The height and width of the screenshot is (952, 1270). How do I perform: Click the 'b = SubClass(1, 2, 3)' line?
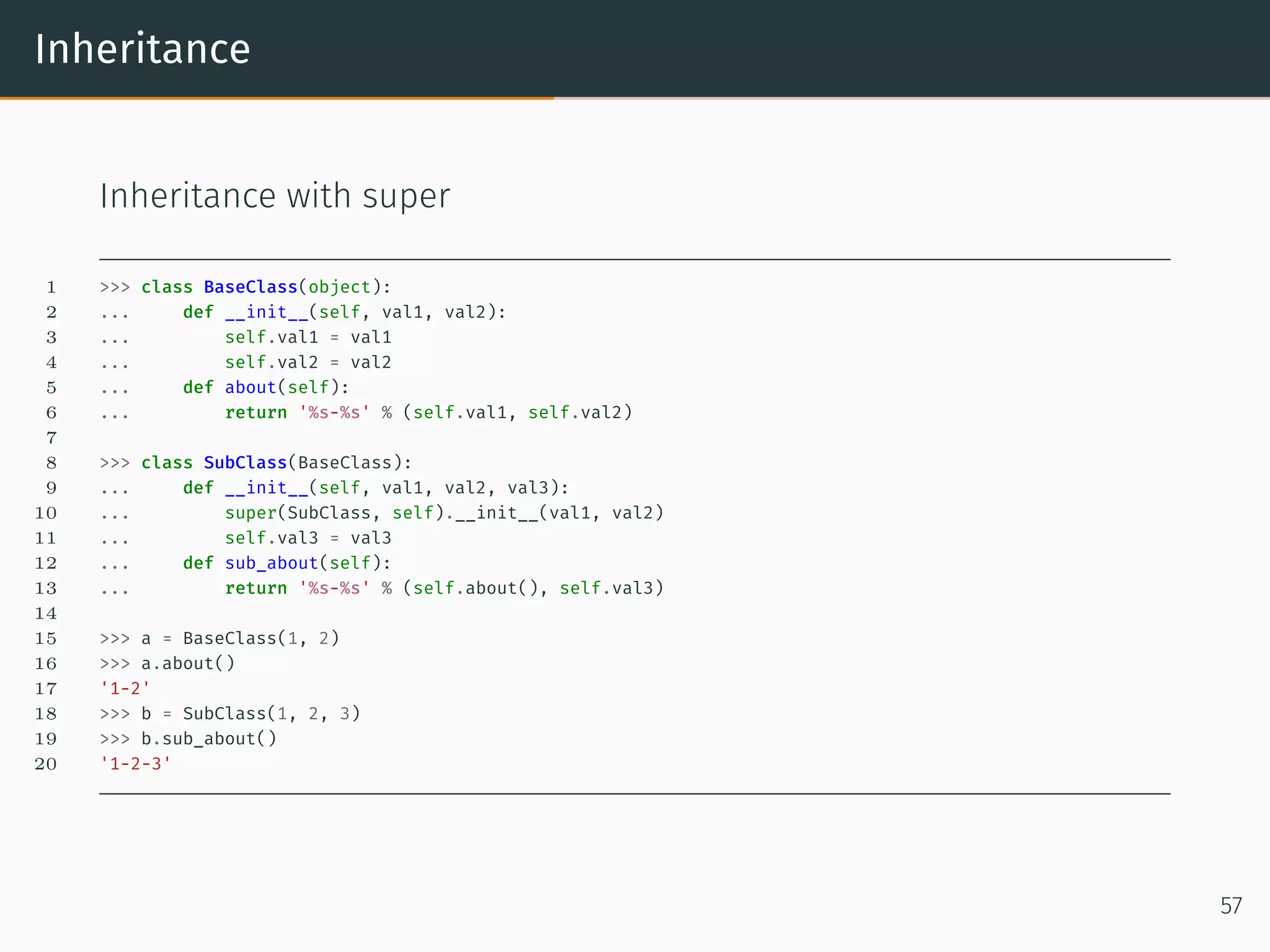coord(230,714)
